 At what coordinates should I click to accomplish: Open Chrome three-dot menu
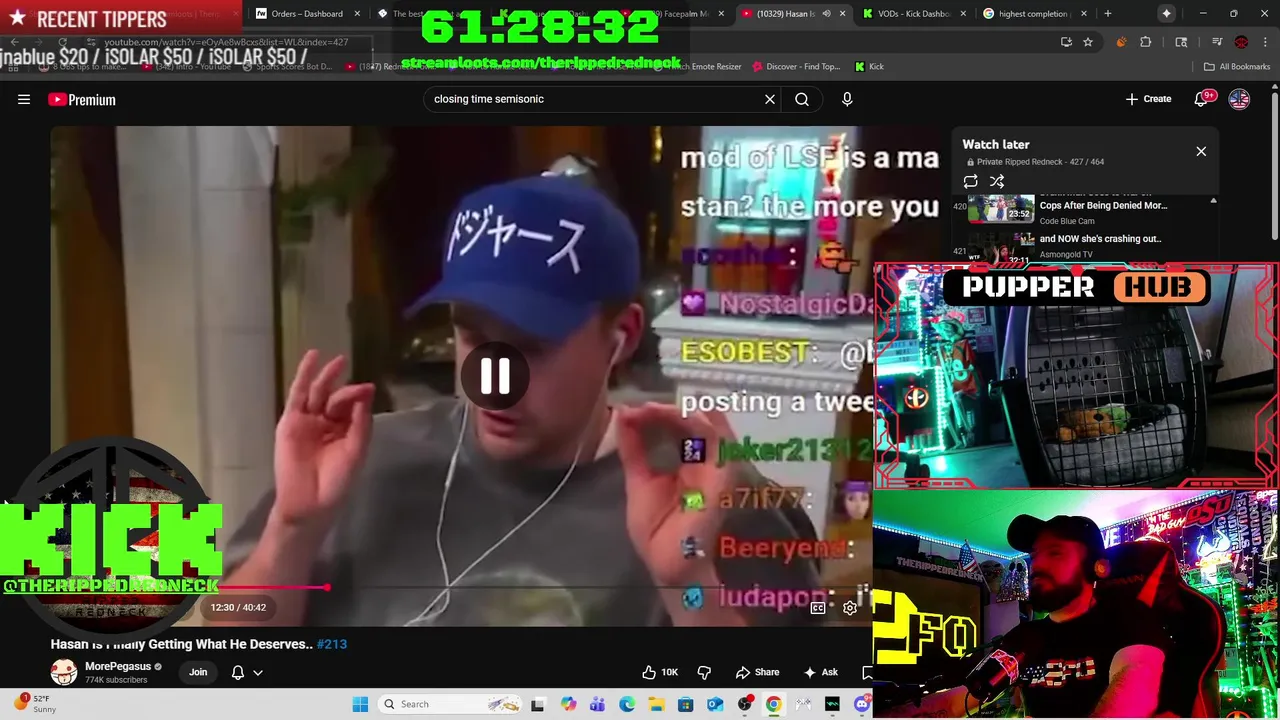[x=1264, y=42]
